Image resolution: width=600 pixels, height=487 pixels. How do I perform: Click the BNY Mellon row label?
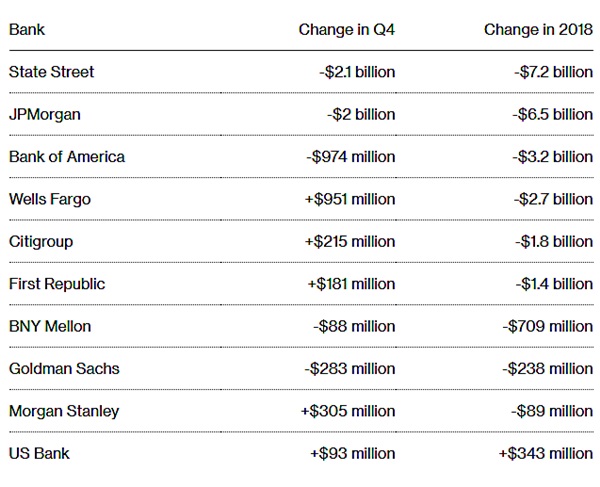pyautogui.click(x=50, y=326)
